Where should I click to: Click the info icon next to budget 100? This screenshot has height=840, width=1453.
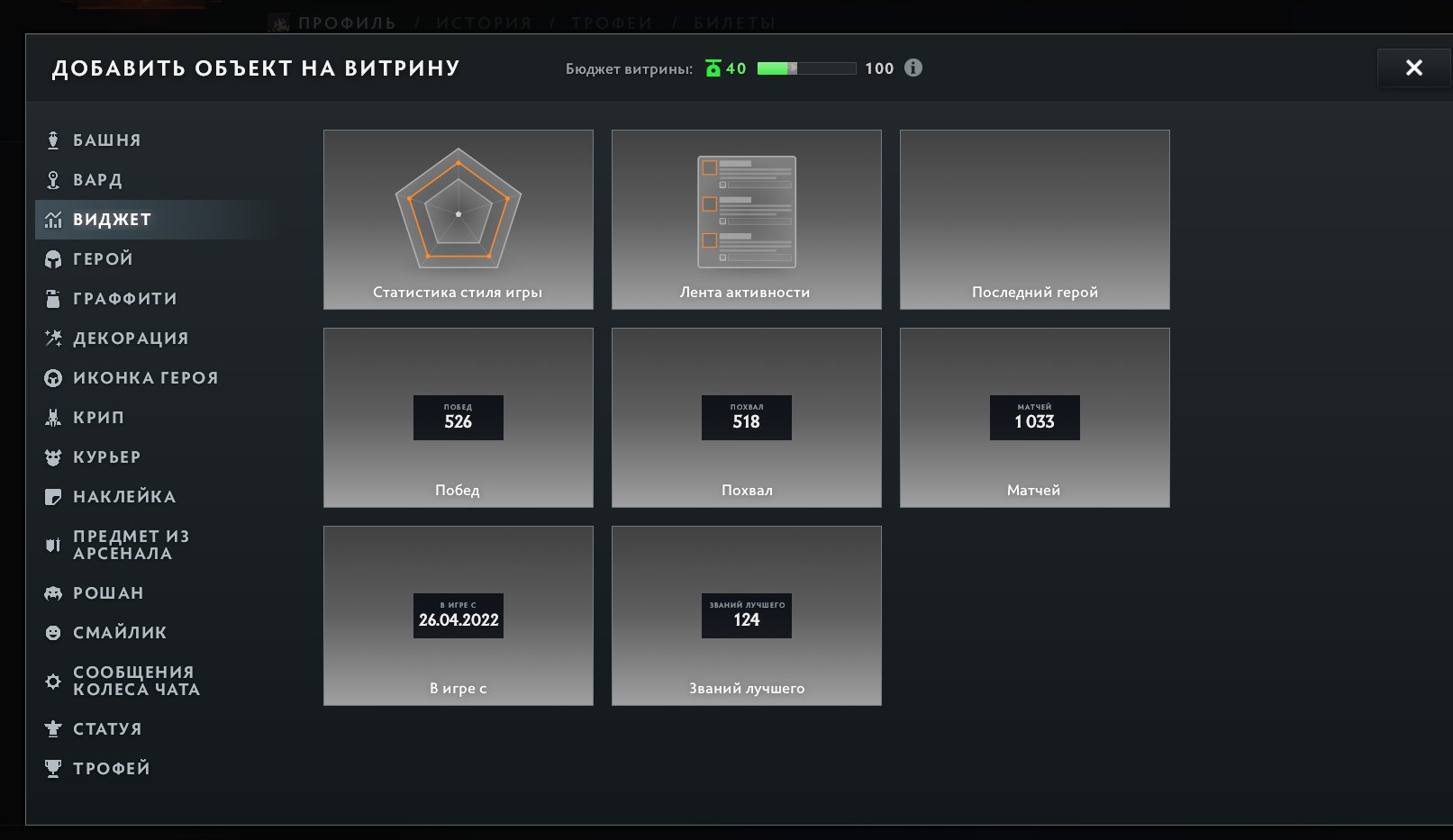click(x=913, y=68)
